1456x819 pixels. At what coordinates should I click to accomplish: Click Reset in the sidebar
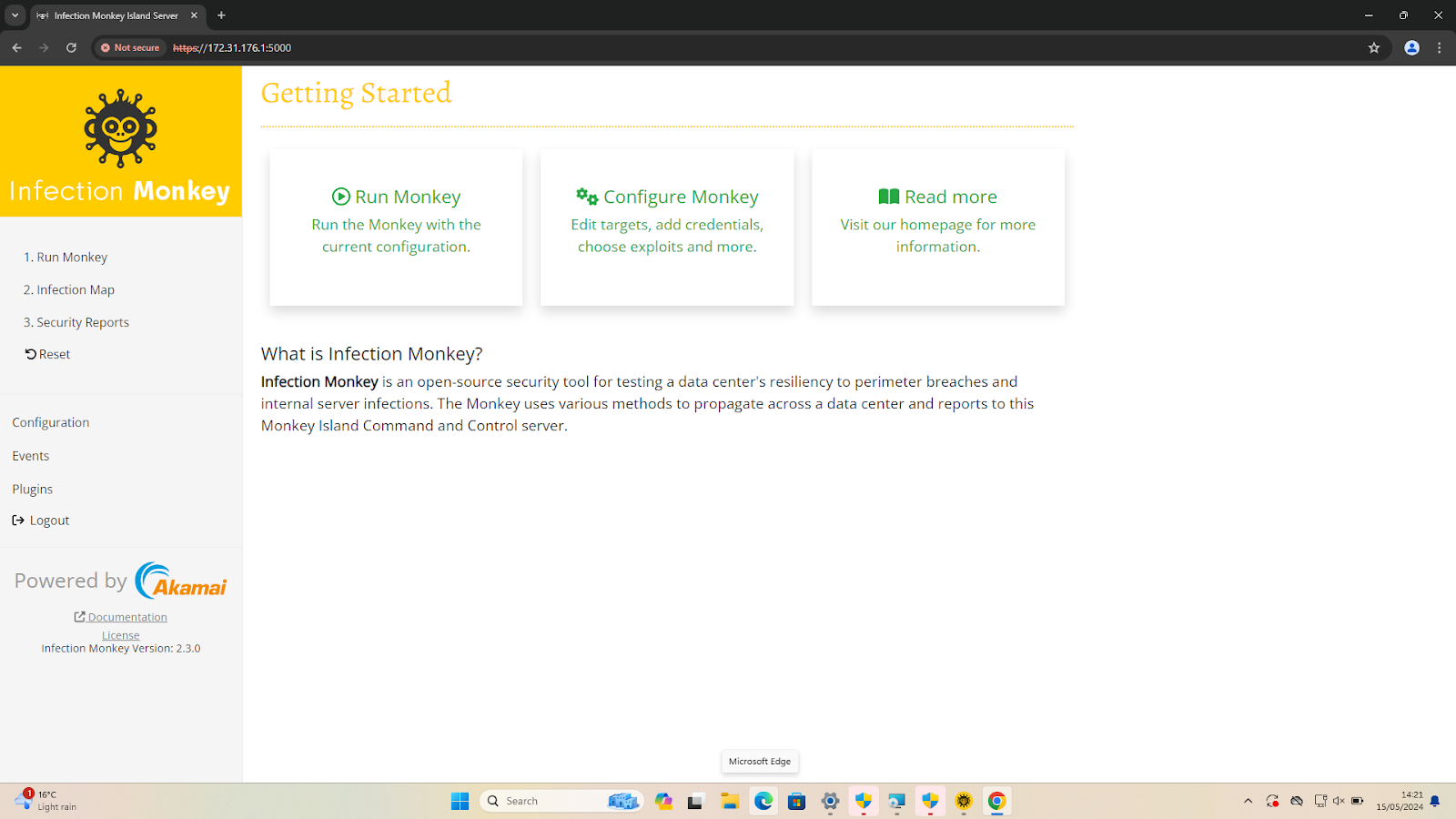47,355
